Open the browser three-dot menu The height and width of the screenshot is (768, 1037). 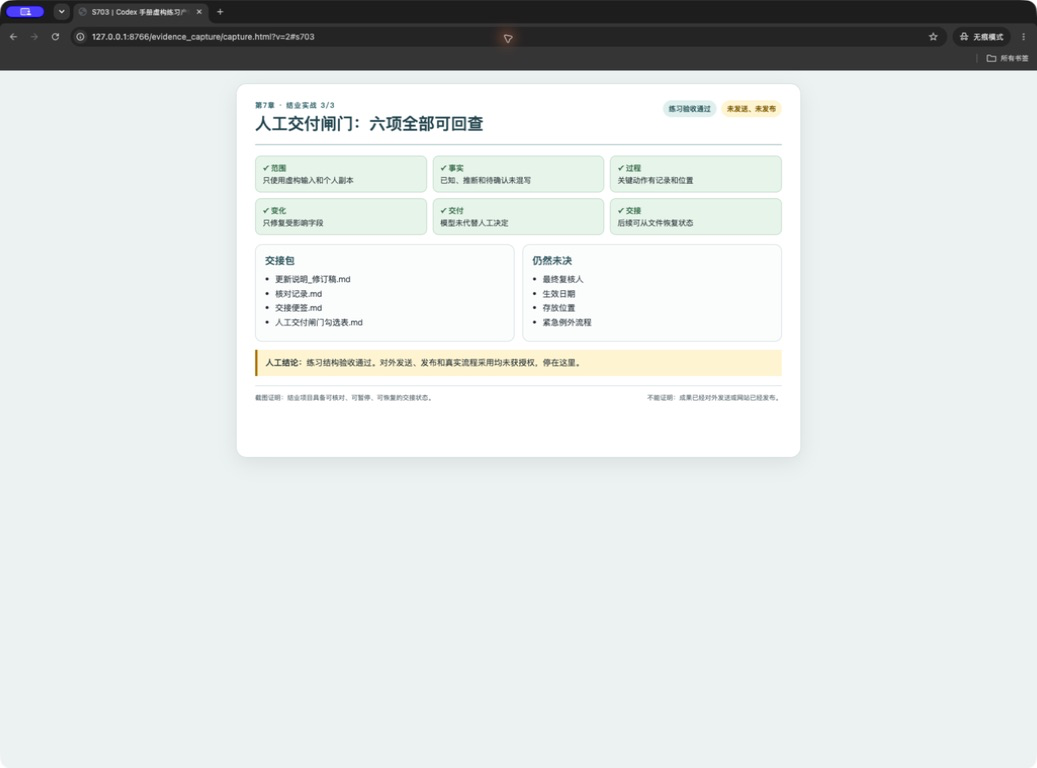point(1024,37)
